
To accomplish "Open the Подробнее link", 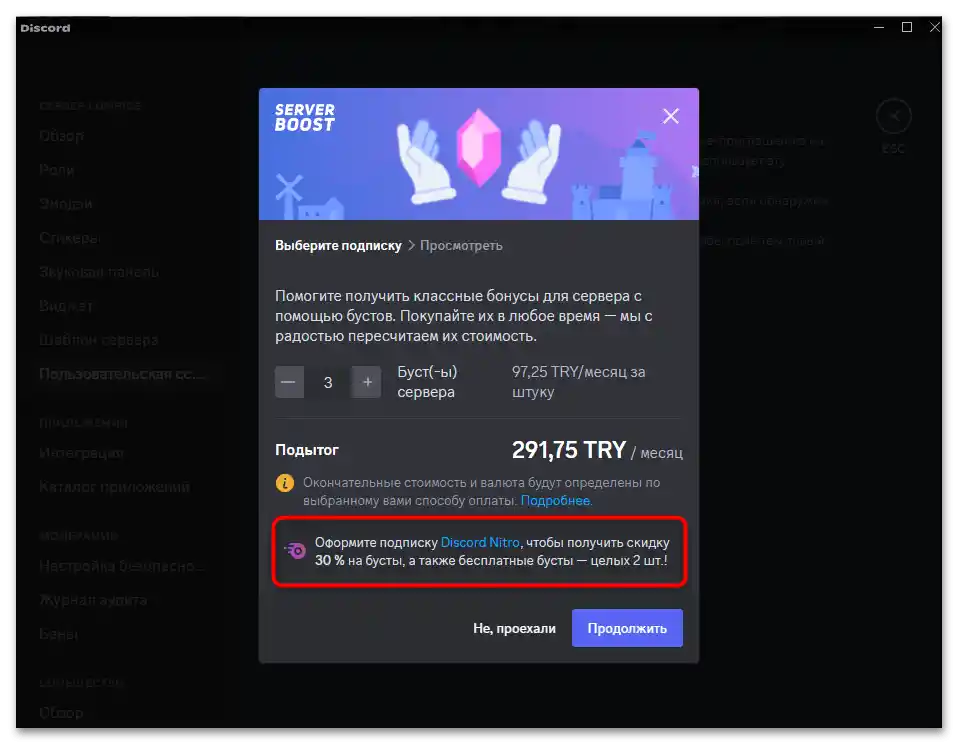I will (556, 501).
